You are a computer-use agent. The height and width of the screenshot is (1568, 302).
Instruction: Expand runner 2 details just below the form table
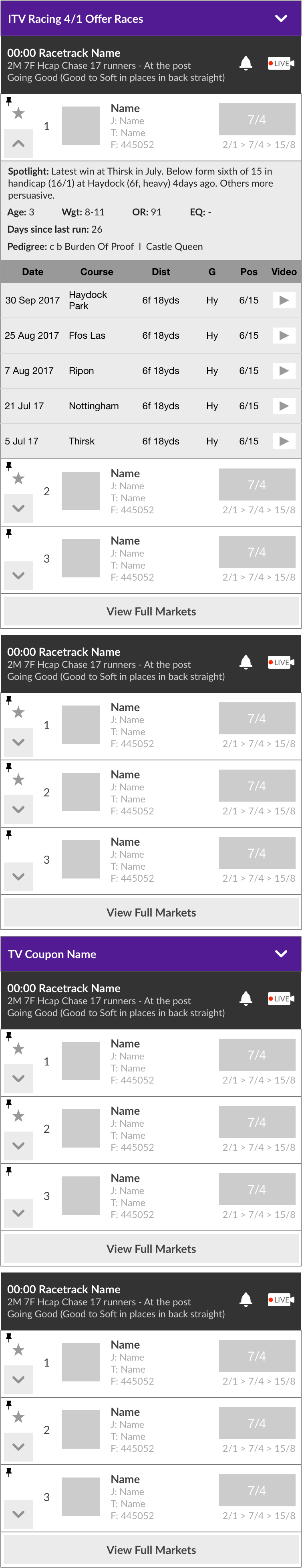(x=18, y=508)
